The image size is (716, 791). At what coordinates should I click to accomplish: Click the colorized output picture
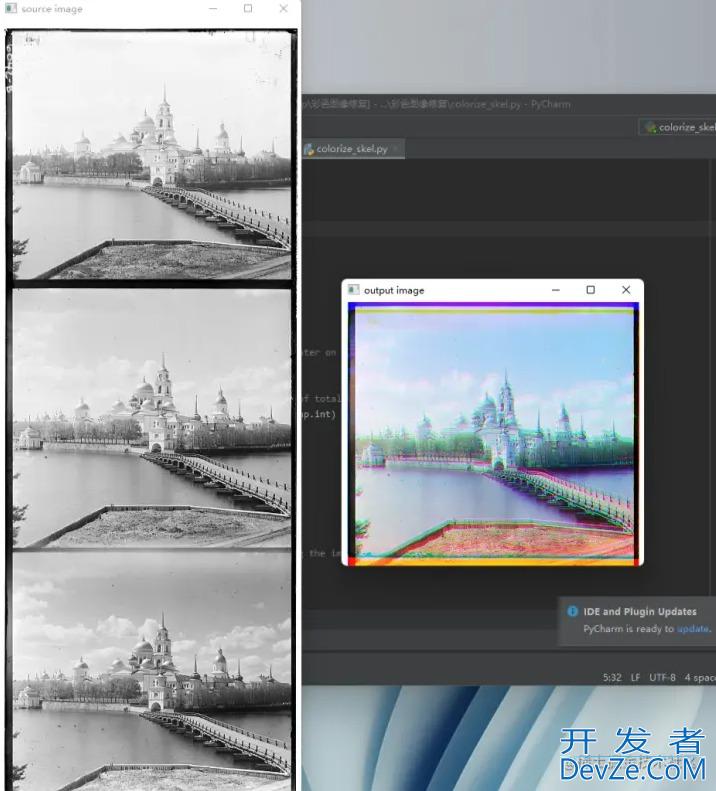[x=493, y=434]
